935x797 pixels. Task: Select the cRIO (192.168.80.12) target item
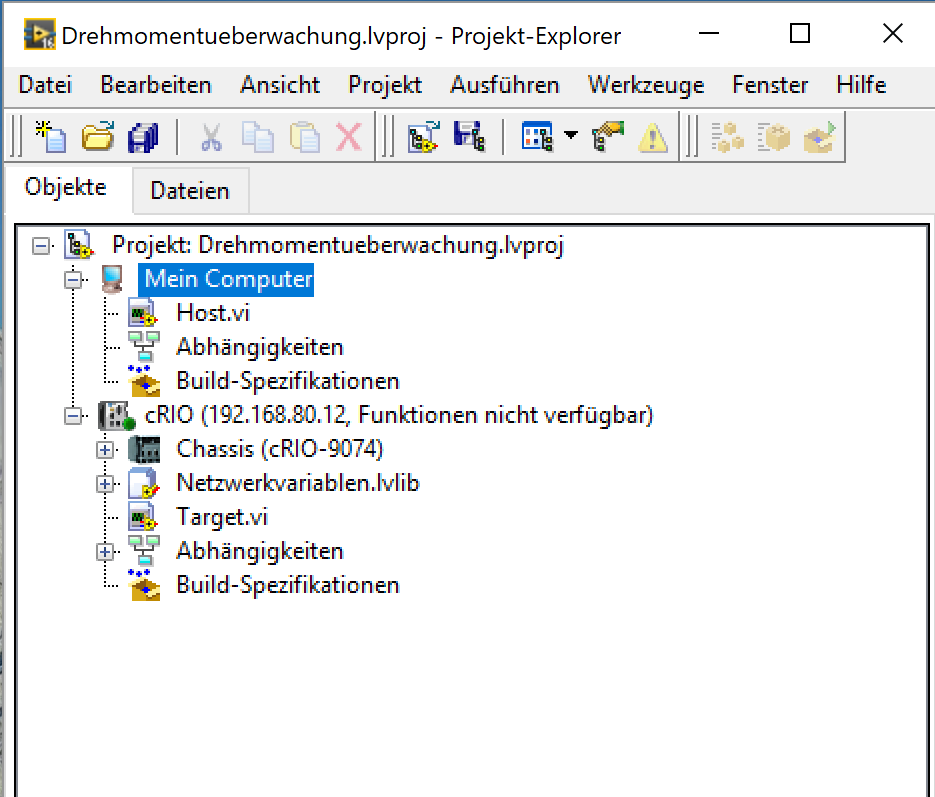pos(399,415)
